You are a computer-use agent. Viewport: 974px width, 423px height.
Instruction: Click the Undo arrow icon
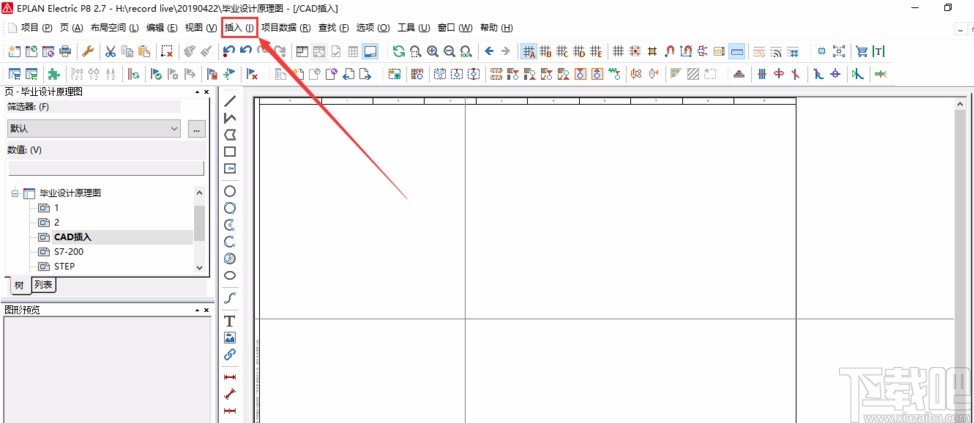pyautogui.click(x=229, y=52)
